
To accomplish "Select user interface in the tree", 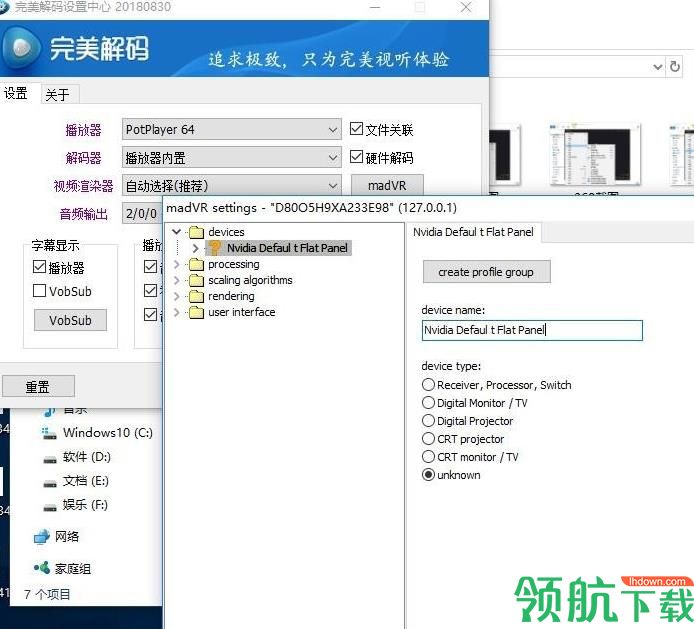I will tap(242, 313).
